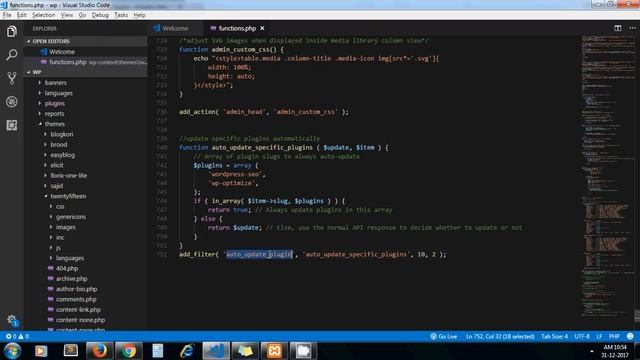The image size is (640, 360).
Task: Open Sublime Text from taskbar
Action: click(71, 351)
